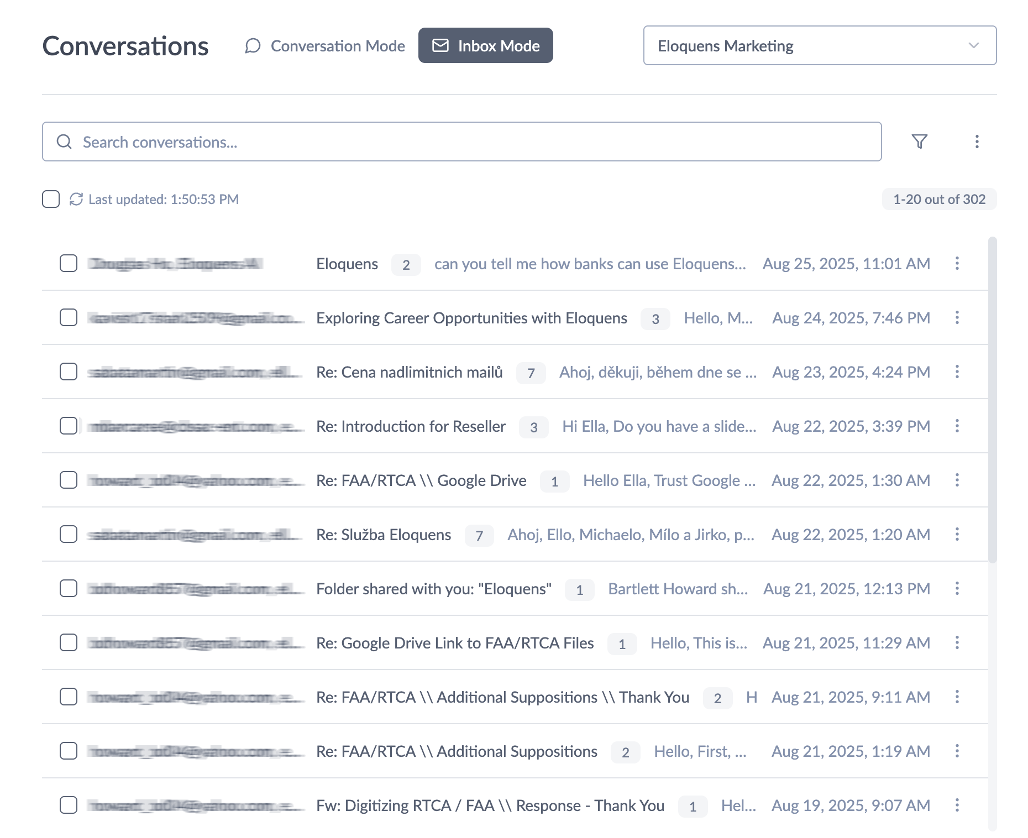Image resolution: width=1028 pixels, height=838 pixels.
Task: Click the chat bubble icon in Conversation Mode
Action: (x=252, y=46)
